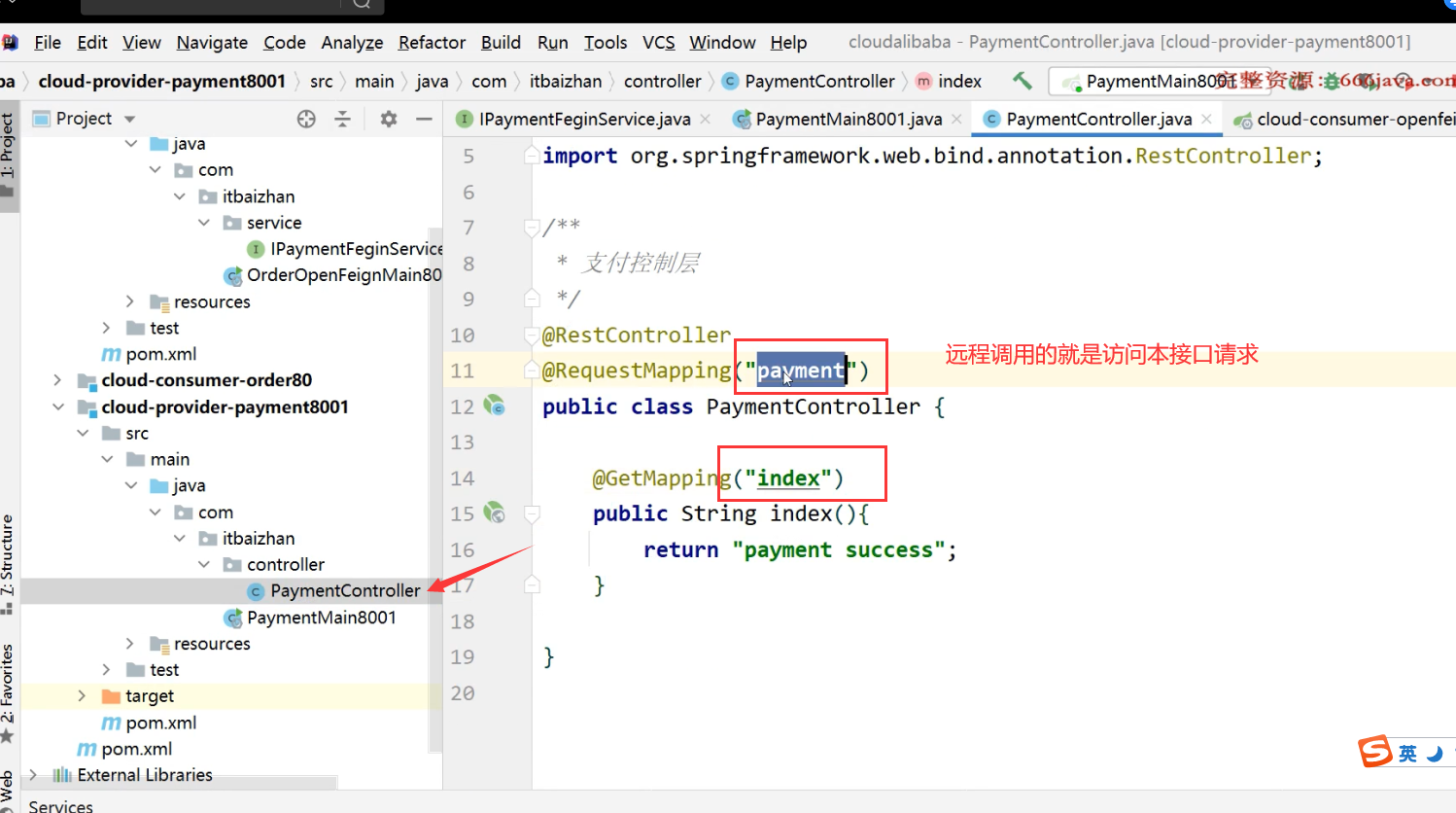The image size is (1456, 813).
Task: Click gutter run icon on line 12
Action: point(495,405)
